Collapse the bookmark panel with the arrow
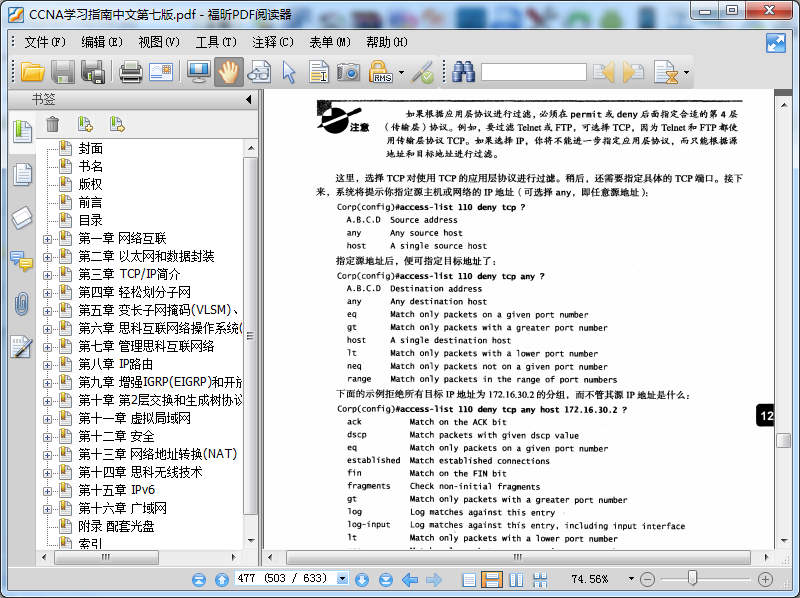The image size is (800, 598). coord(249,99)
